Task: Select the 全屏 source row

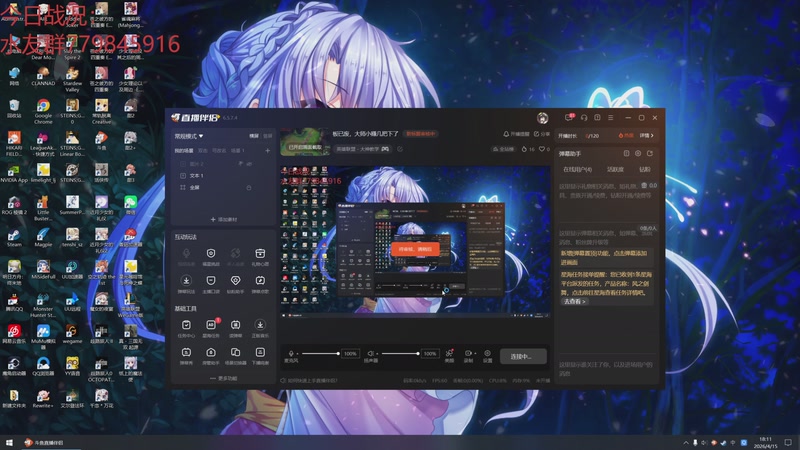Action: click(223, 188)
